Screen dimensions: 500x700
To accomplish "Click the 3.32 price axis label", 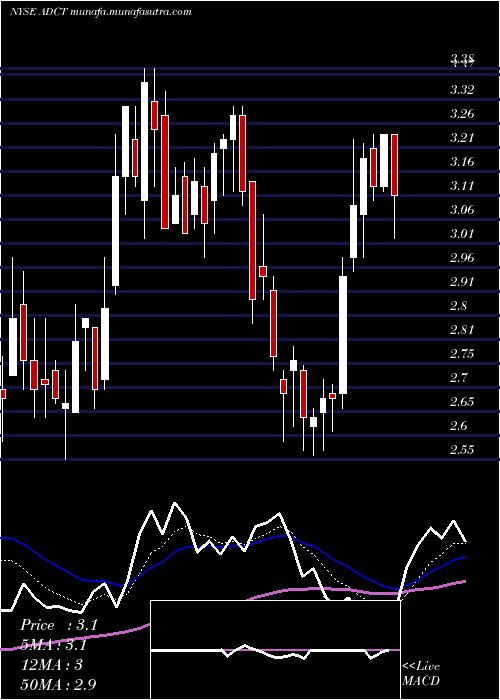I will [x=462, y=90].
